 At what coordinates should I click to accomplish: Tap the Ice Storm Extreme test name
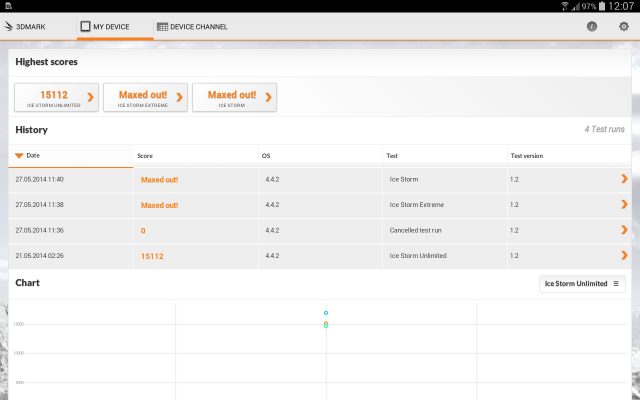(417, 204)
